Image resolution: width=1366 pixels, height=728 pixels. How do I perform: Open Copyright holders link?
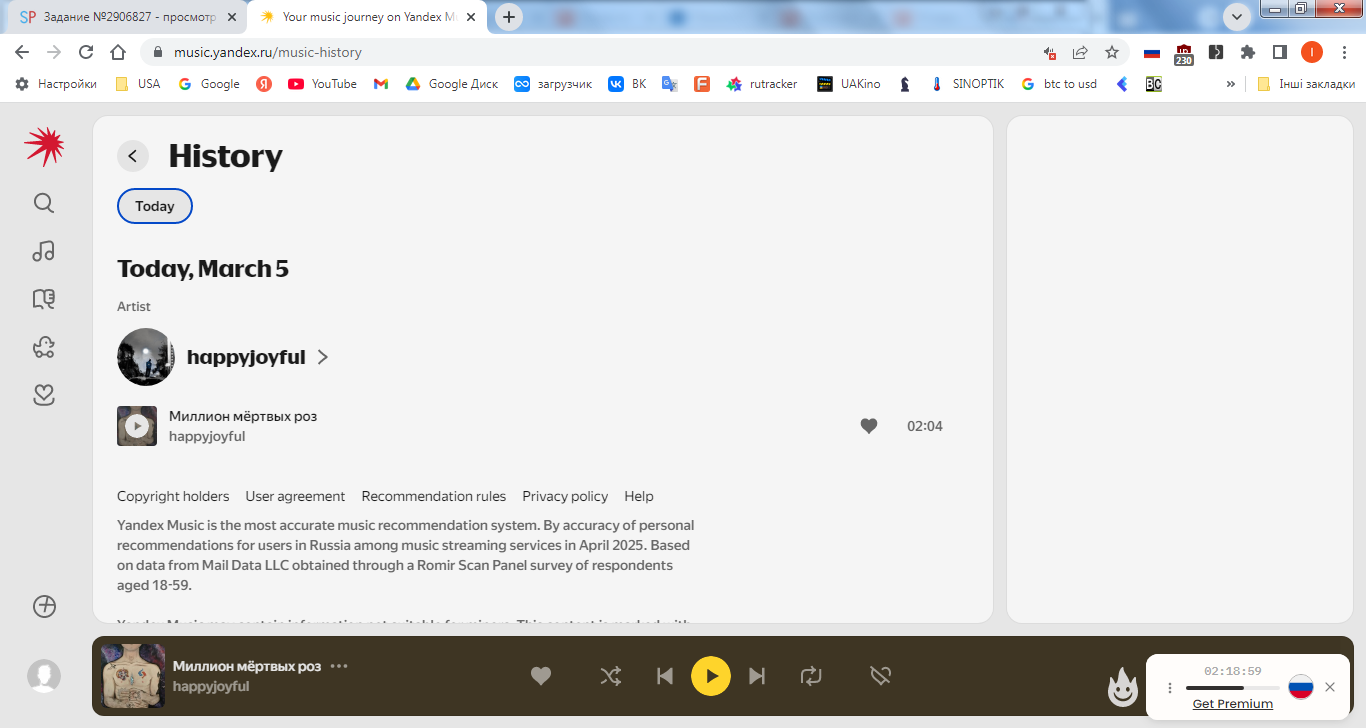[x=173, y=496]
